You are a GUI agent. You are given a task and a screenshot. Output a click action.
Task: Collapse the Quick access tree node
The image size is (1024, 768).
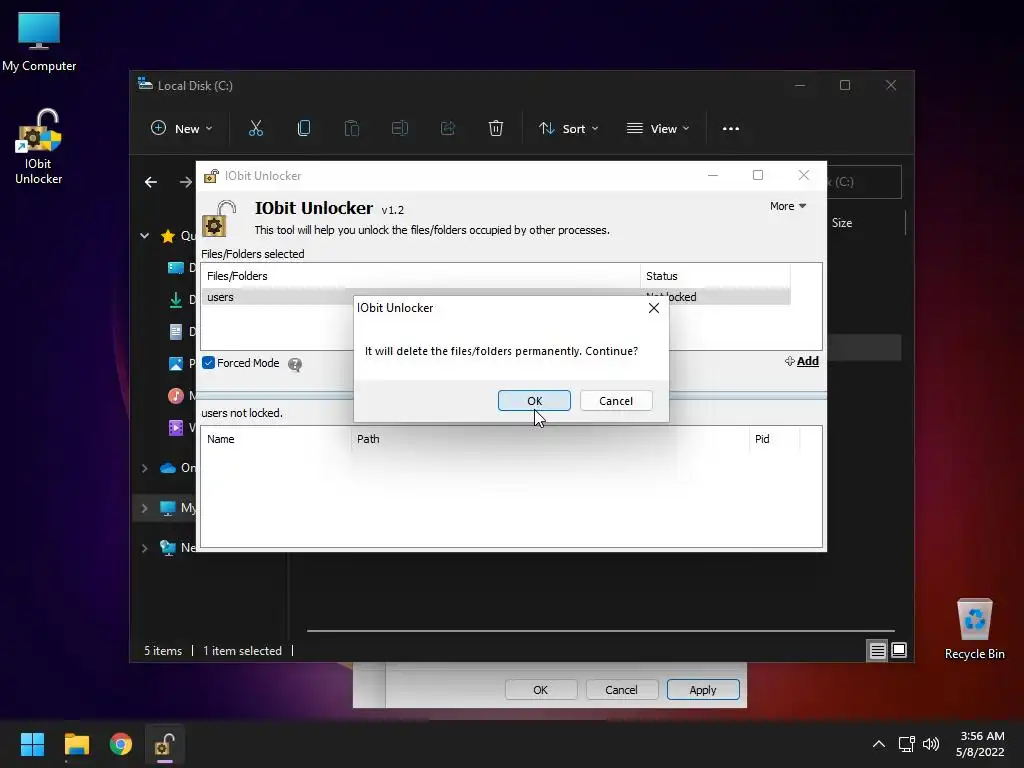[144, 236]
